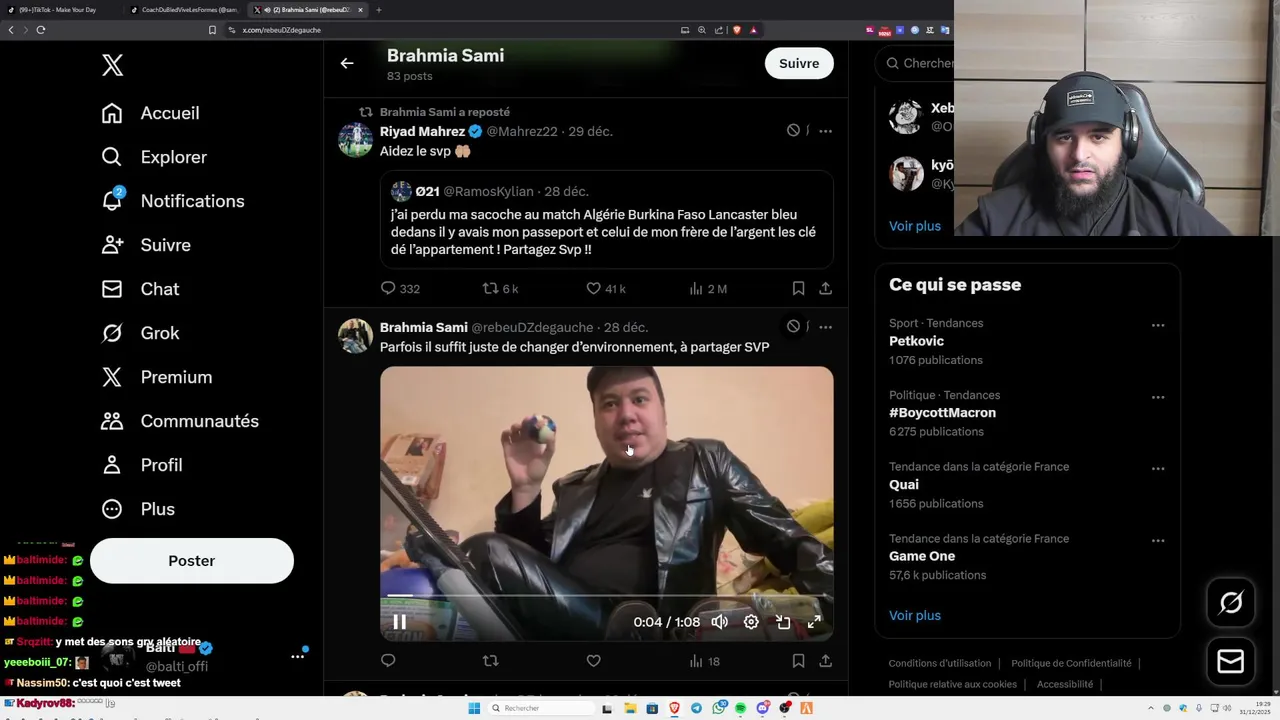Reply to the Brahmia Sami video post
This screenshot has width=1280, height=720.
click(388, 660)
